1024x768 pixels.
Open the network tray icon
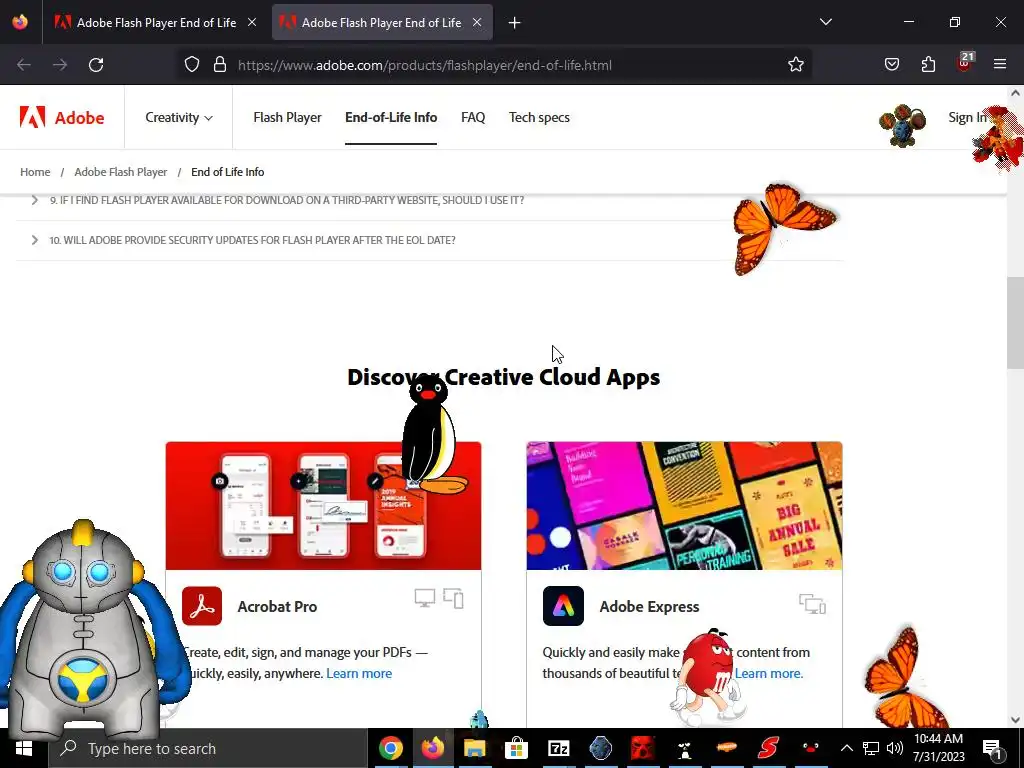tap(871, 748)
